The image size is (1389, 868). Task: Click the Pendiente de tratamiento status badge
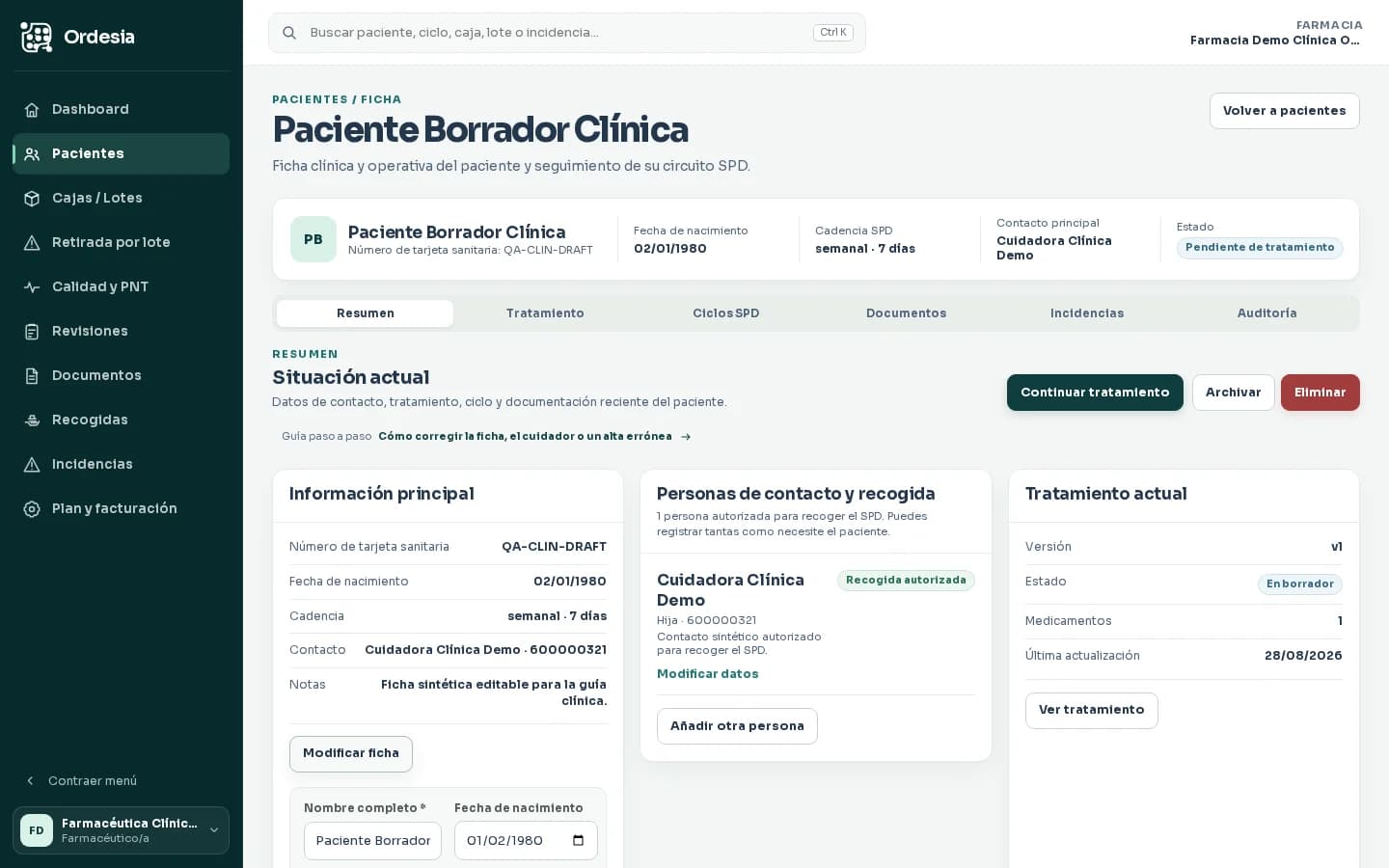[x=1260, y=248]
